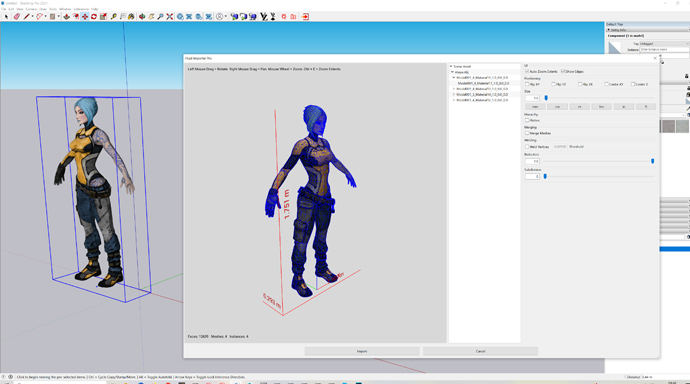Pick the pink Eraser tool
690x384 pixels.
click(16, 17)
